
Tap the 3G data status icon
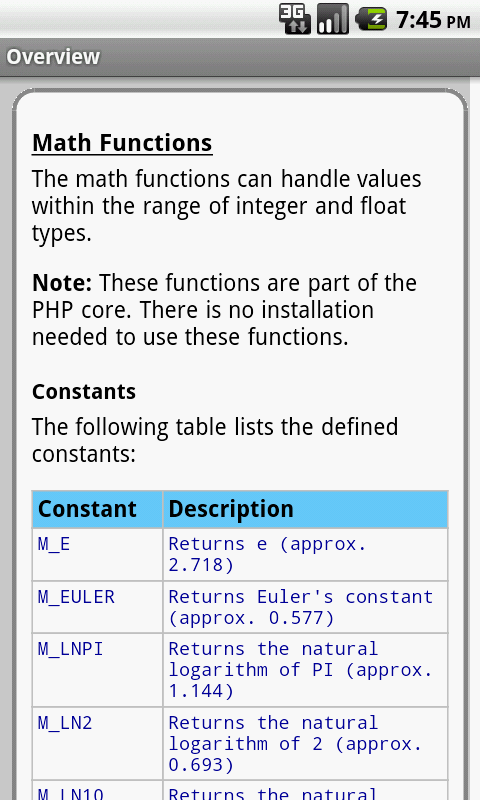point(294,19)
